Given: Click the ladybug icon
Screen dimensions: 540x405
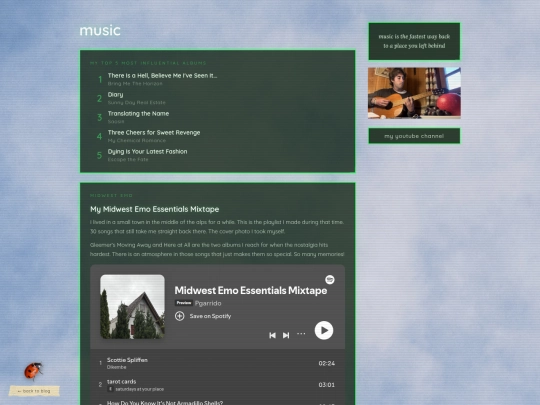Looking at the screenshot, I should click(x=33, y=371).
